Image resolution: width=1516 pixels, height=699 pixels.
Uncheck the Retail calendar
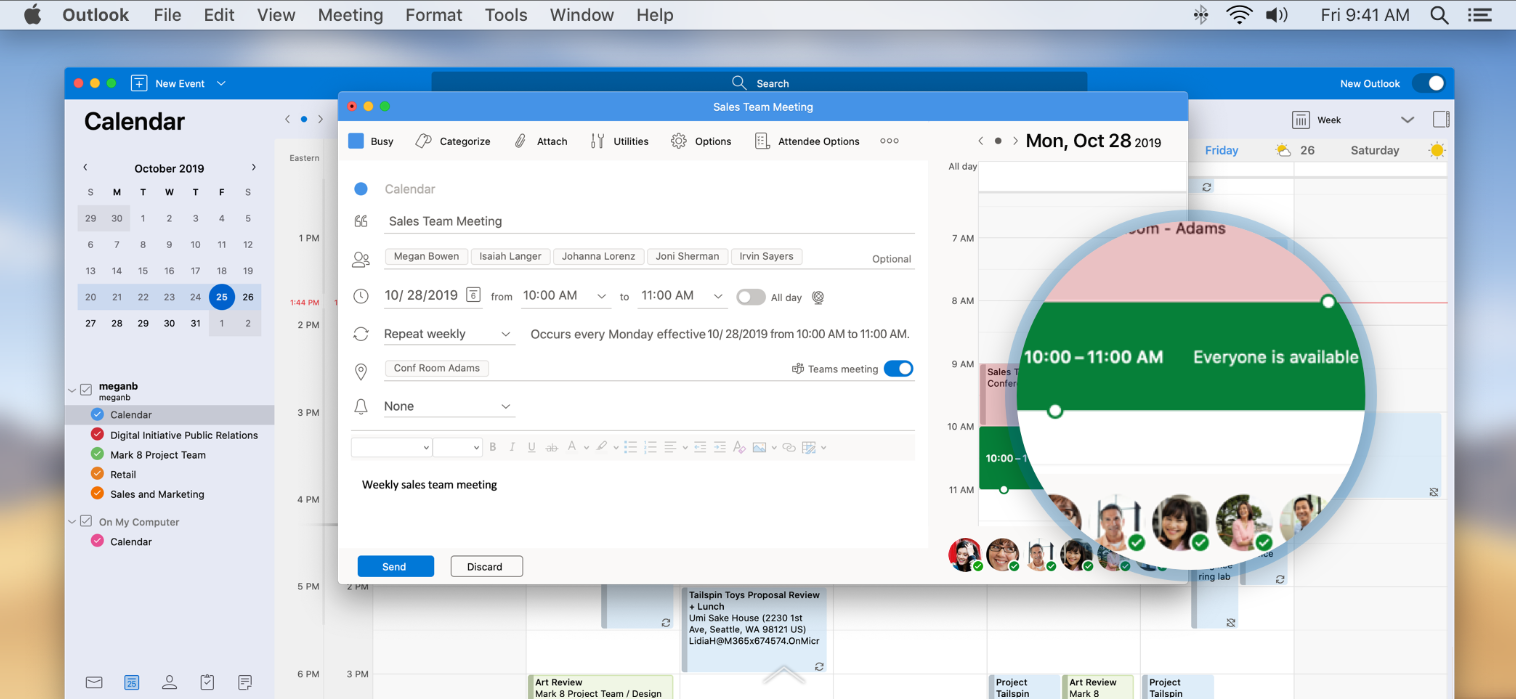[97, 474]
